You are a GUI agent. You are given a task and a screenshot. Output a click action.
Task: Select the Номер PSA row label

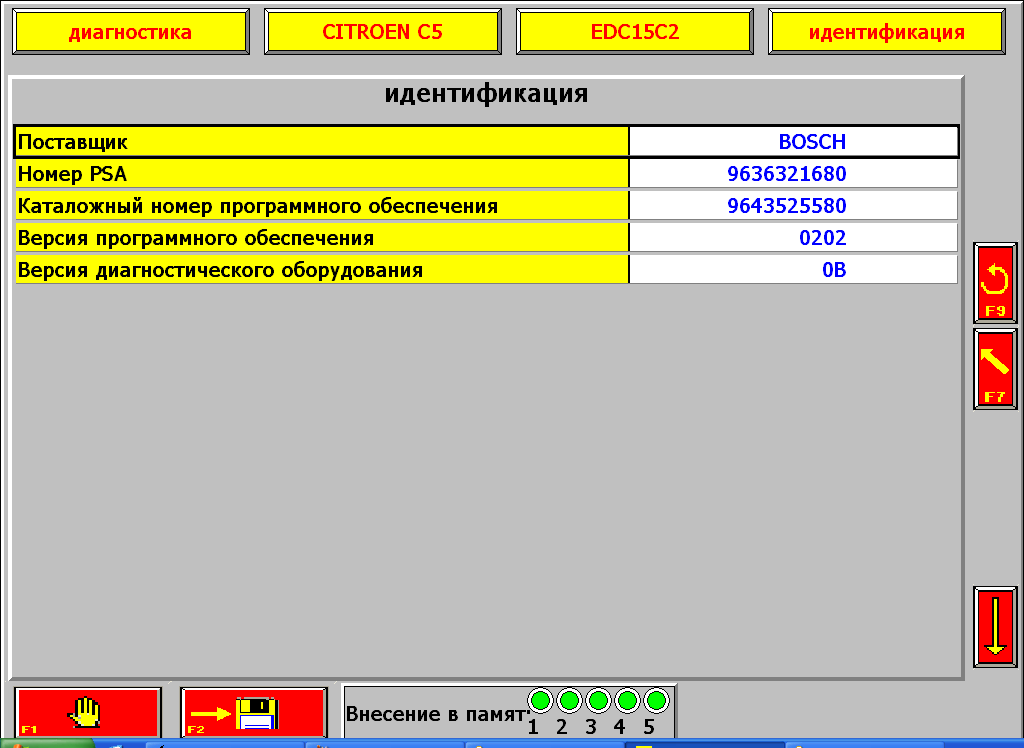coord(322,174)
